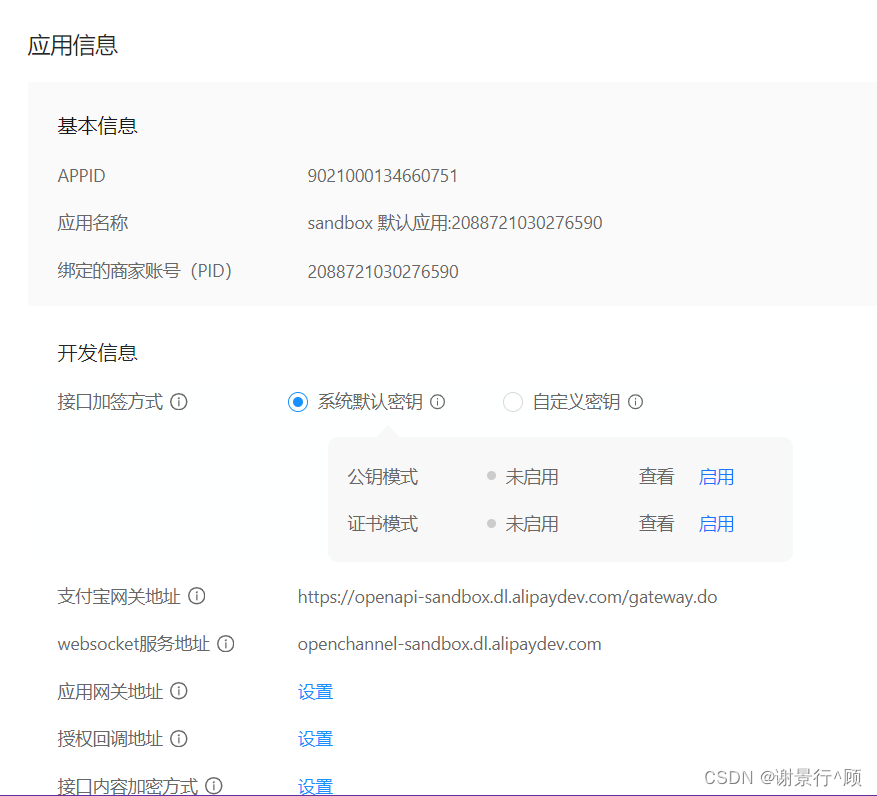Click info icon next to 系统默认密钥
Image resolution: width=877 pixels, height=796 pixels.
coord(437,402)
